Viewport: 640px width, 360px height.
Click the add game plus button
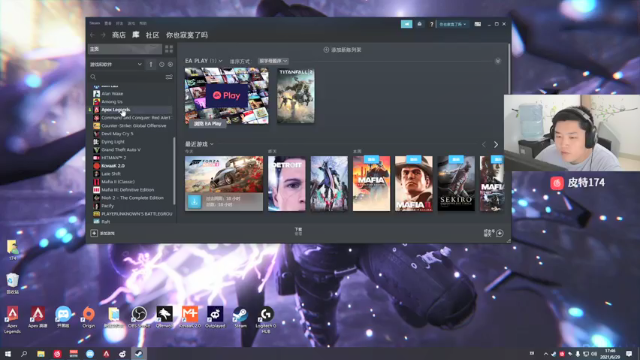click(94, 233)
